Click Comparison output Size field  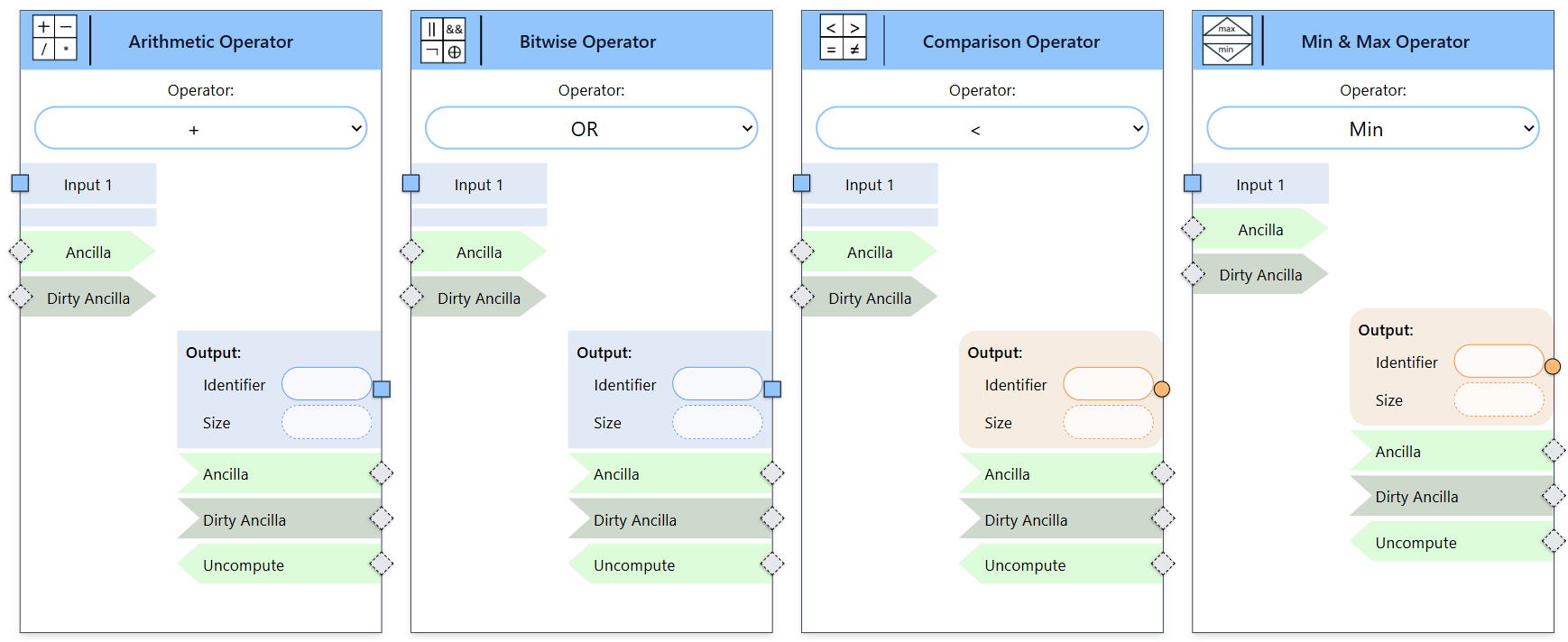[x=1108, y=422]
